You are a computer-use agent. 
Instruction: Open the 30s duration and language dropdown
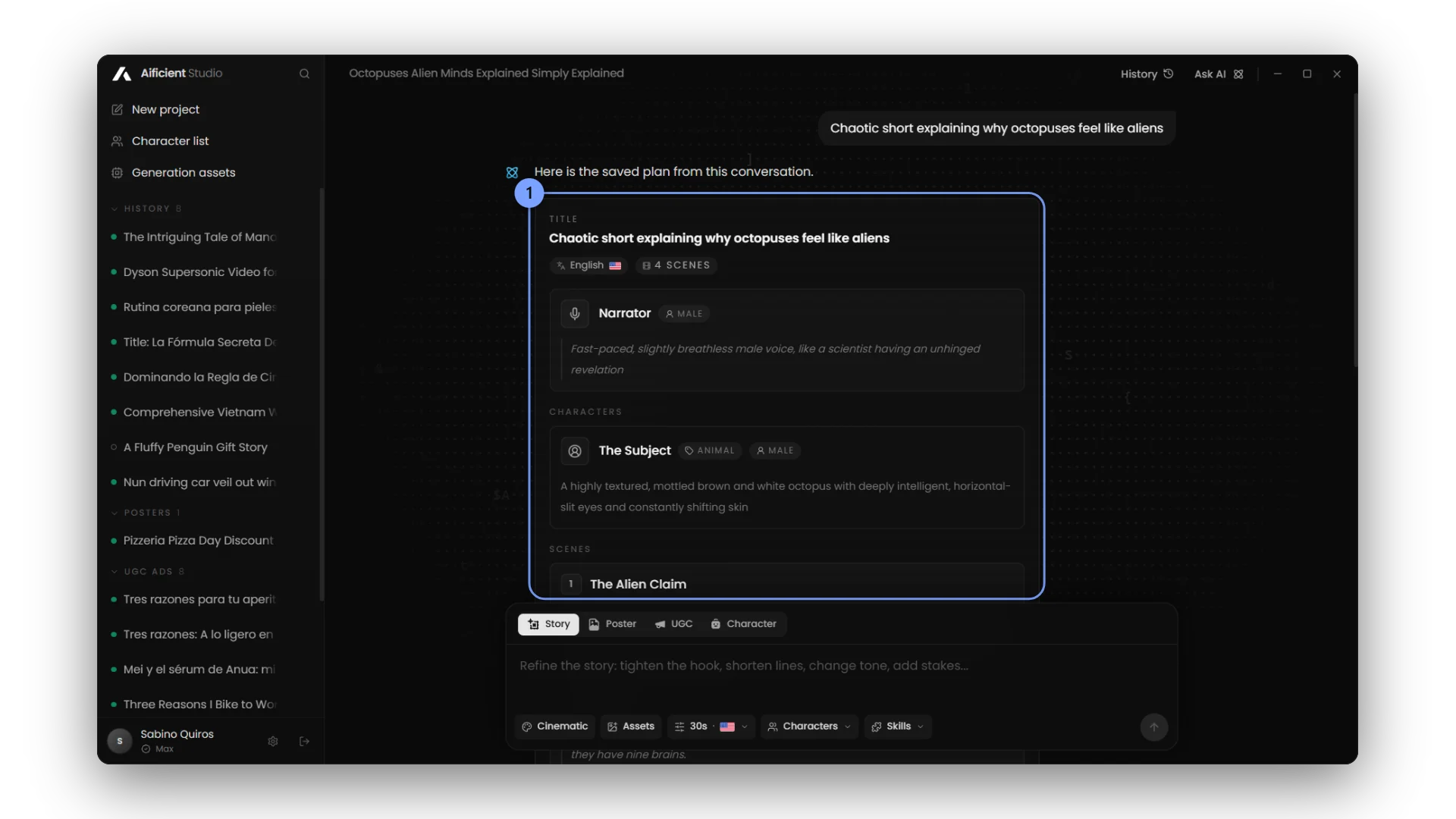click(711, 726)
